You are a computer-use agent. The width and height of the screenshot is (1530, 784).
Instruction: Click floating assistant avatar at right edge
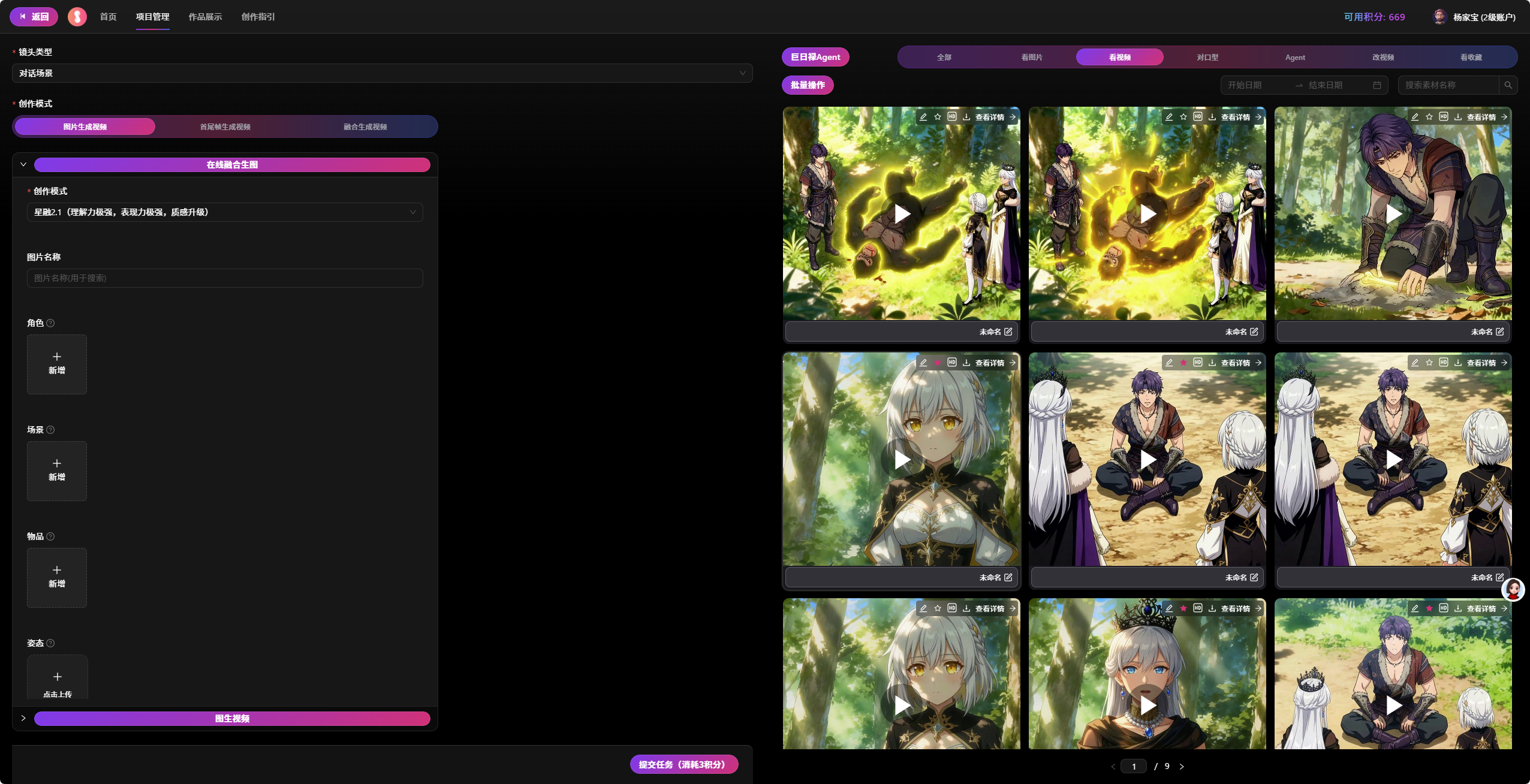tap(1513, 590)
